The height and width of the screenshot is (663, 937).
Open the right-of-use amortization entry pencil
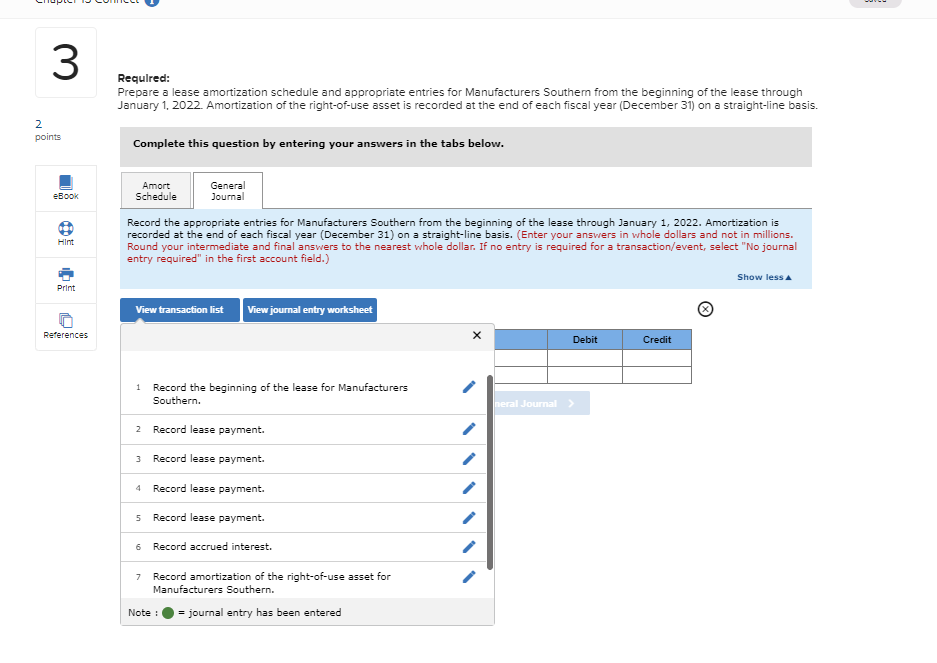468,576
